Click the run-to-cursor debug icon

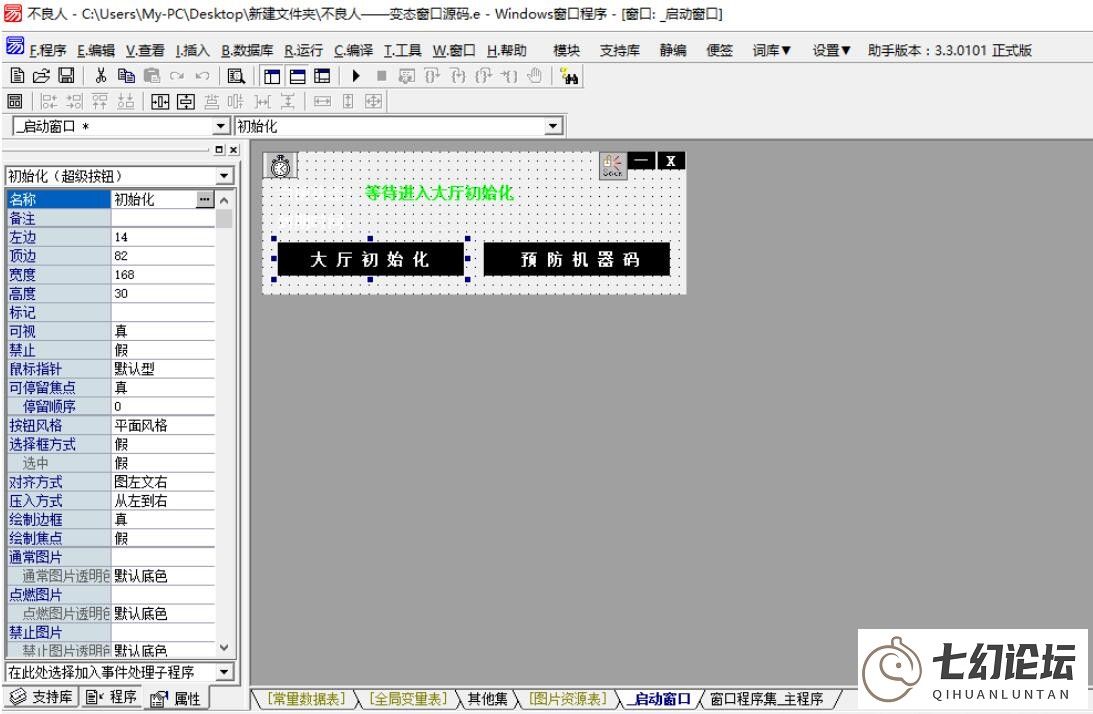coord(509,76)
